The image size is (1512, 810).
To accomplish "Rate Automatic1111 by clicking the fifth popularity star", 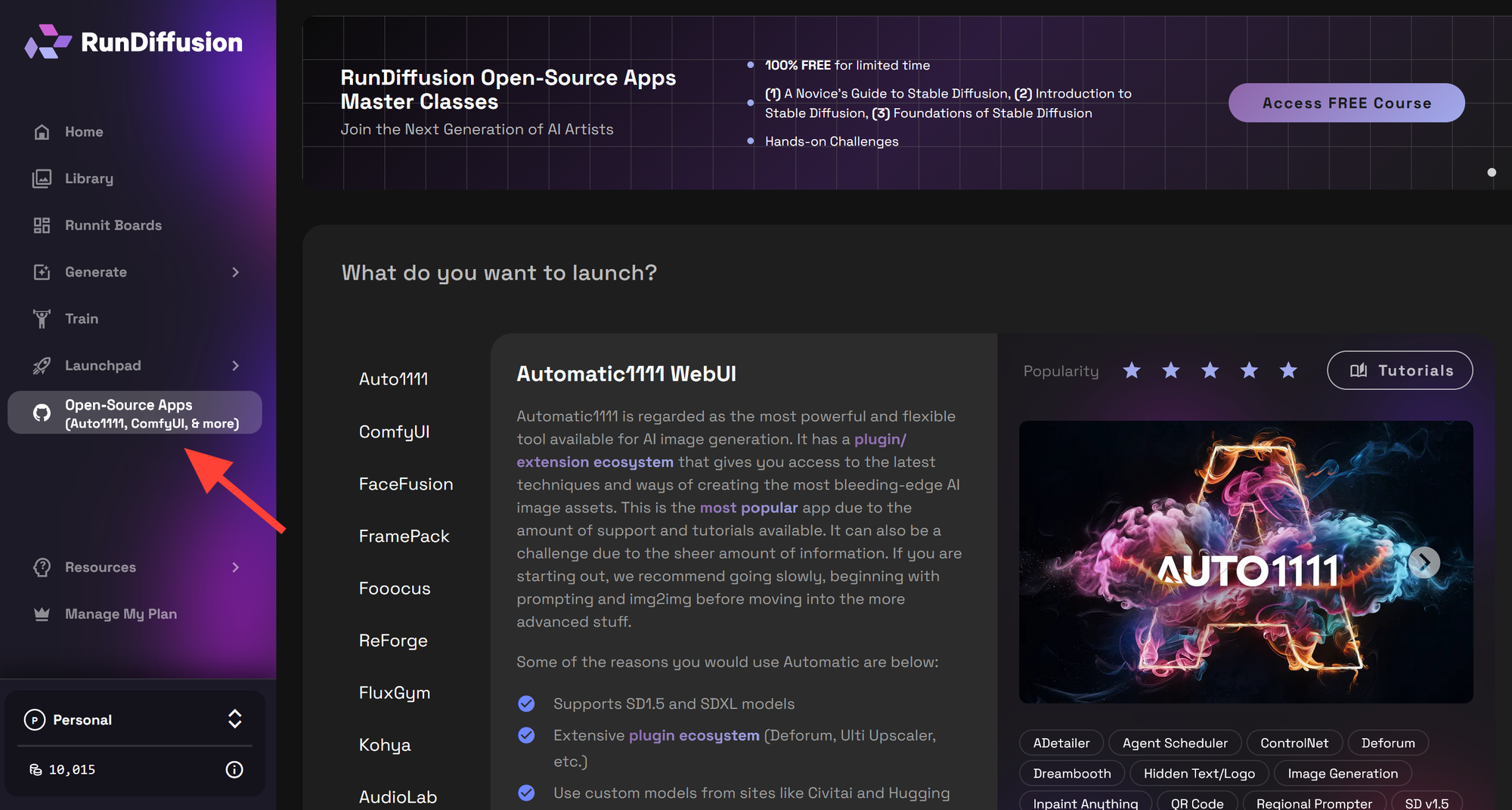I will pyautogui.click(x=1288, y=370).
